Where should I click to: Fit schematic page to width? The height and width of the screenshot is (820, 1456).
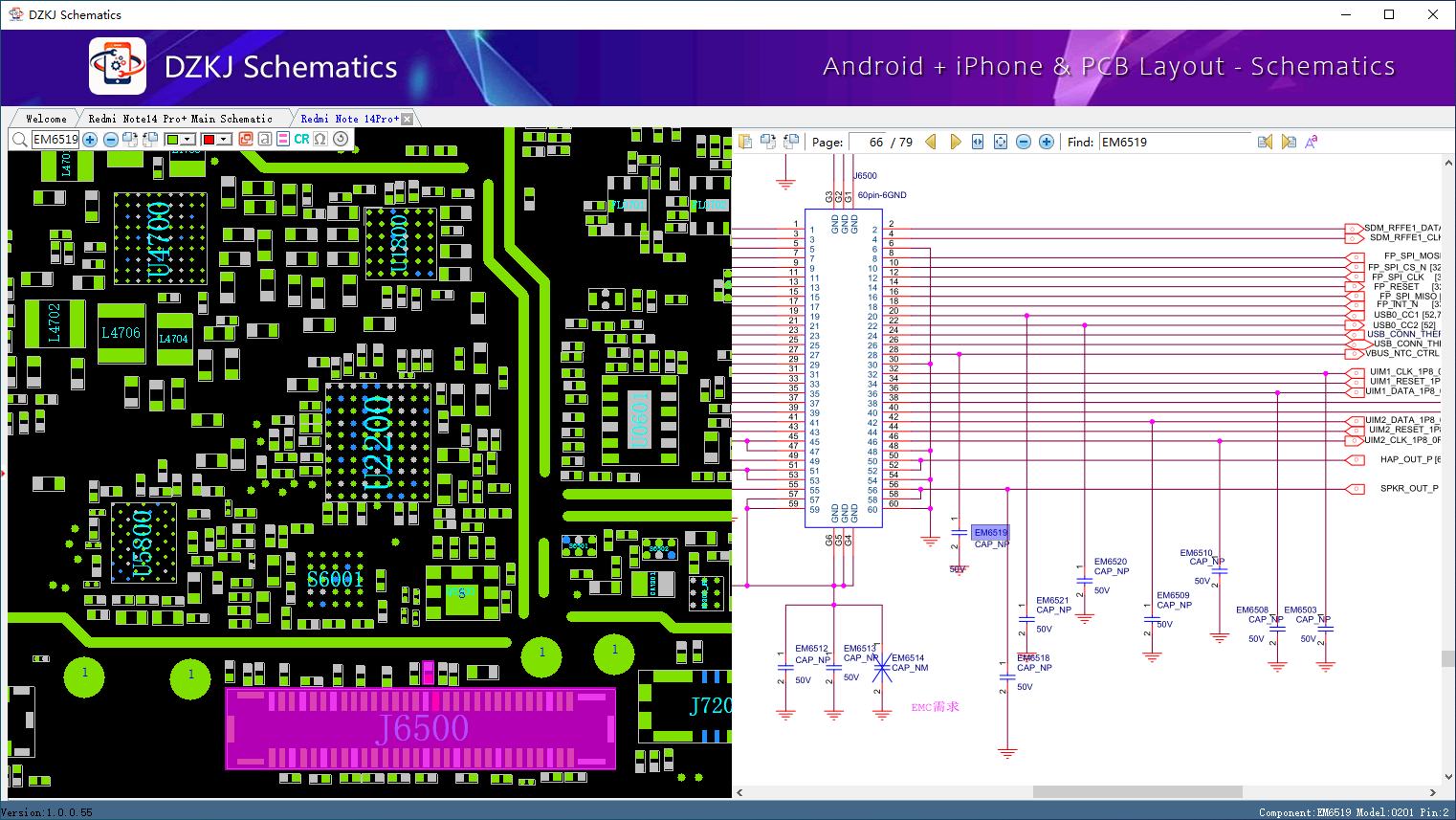tap(978, 142)
